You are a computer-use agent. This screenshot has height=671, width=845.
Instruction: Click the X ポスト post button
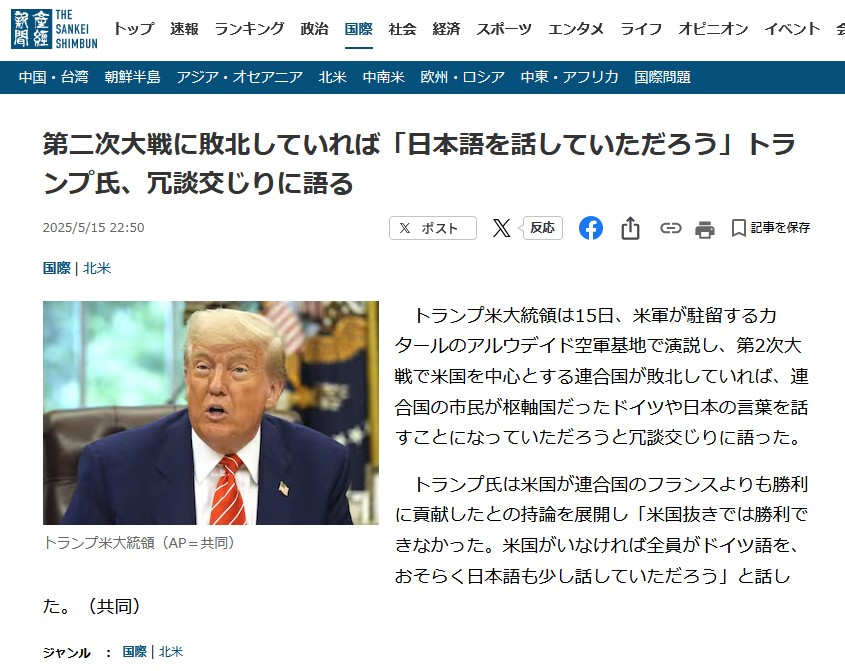(x=433, y=228)
